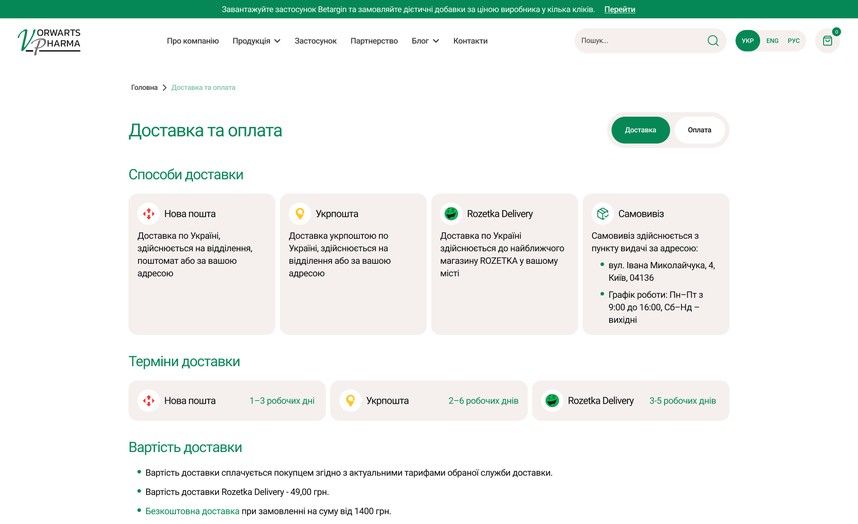
Task: Click the Перейти link in top banner
Action: 619,9
